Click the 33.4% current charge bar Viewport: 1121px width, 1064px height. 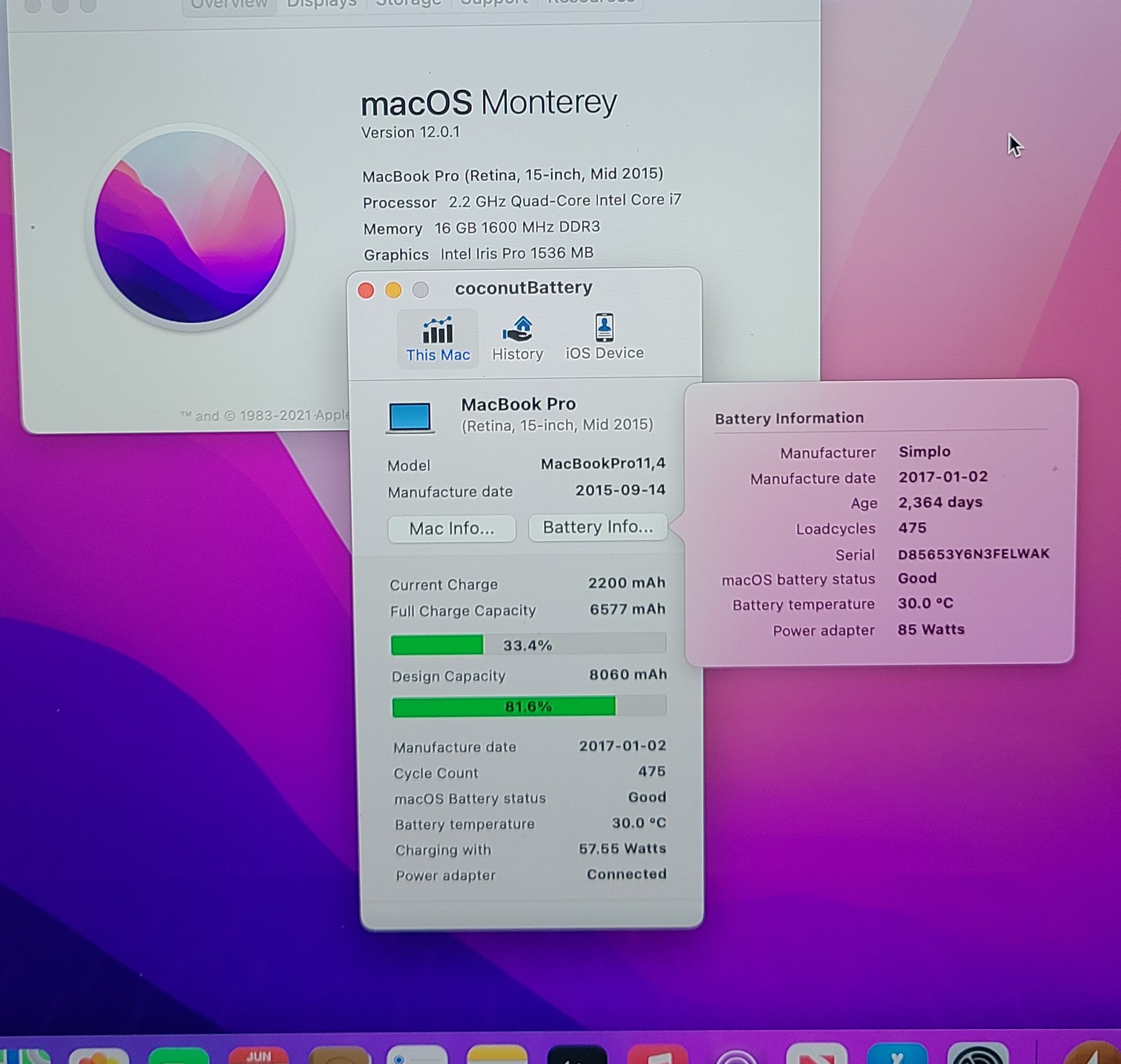pyautogui.click(x=528, y=644)
